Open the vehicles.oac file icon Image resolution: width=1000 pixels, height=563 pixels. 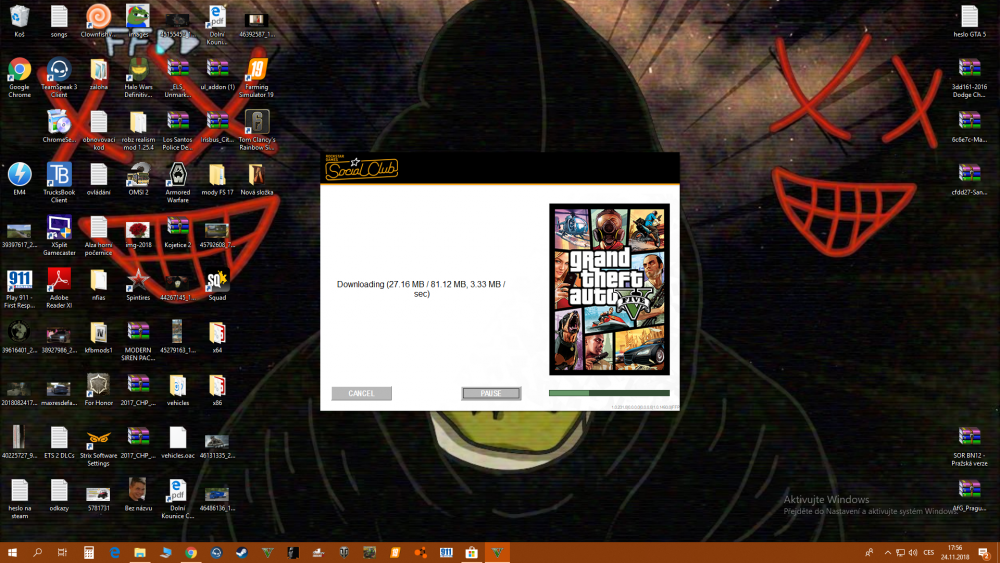tap(177, 442)
